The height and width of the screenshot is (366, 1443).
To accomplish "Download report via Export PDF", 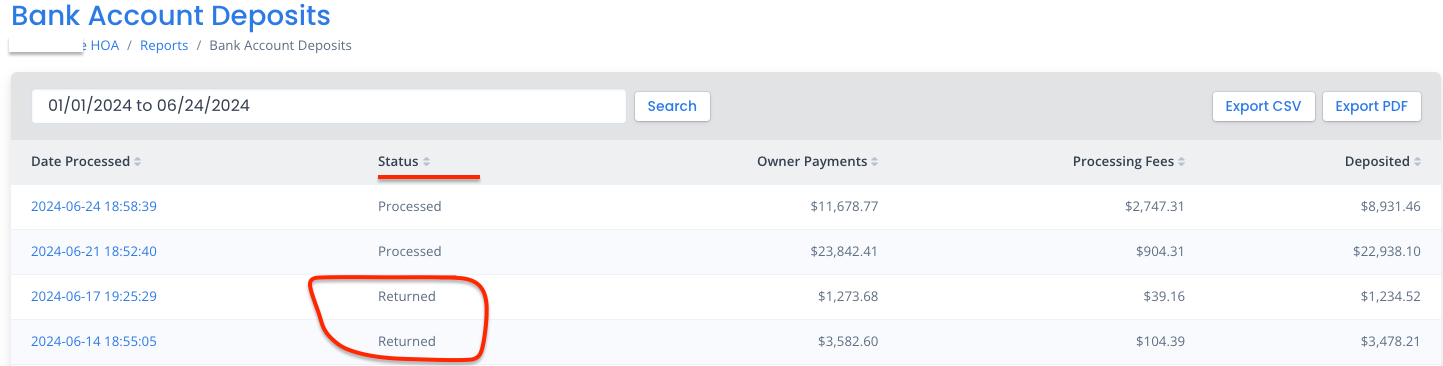I will coord(1371,106).
